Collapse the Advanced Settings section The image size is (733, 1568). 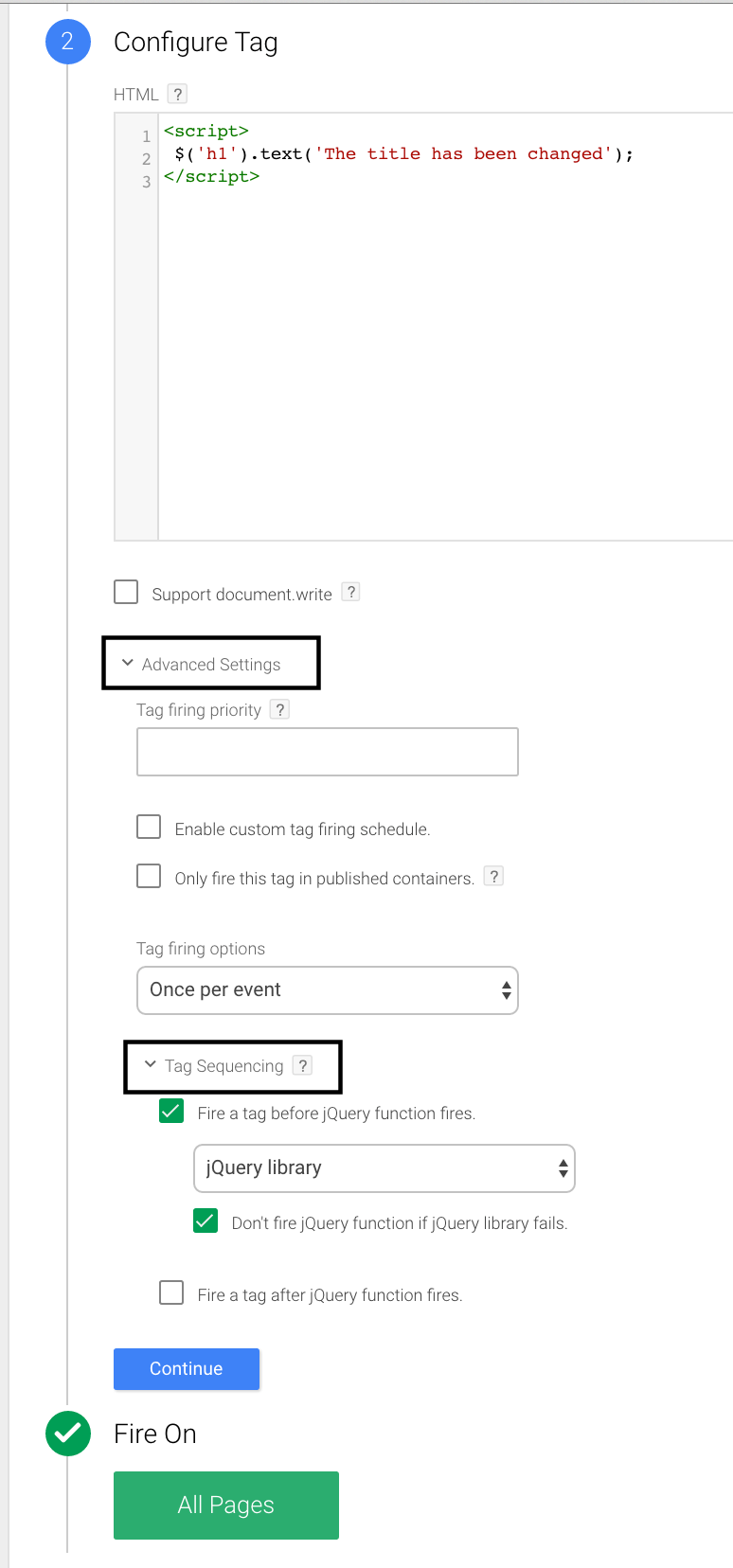coord(201,664)
